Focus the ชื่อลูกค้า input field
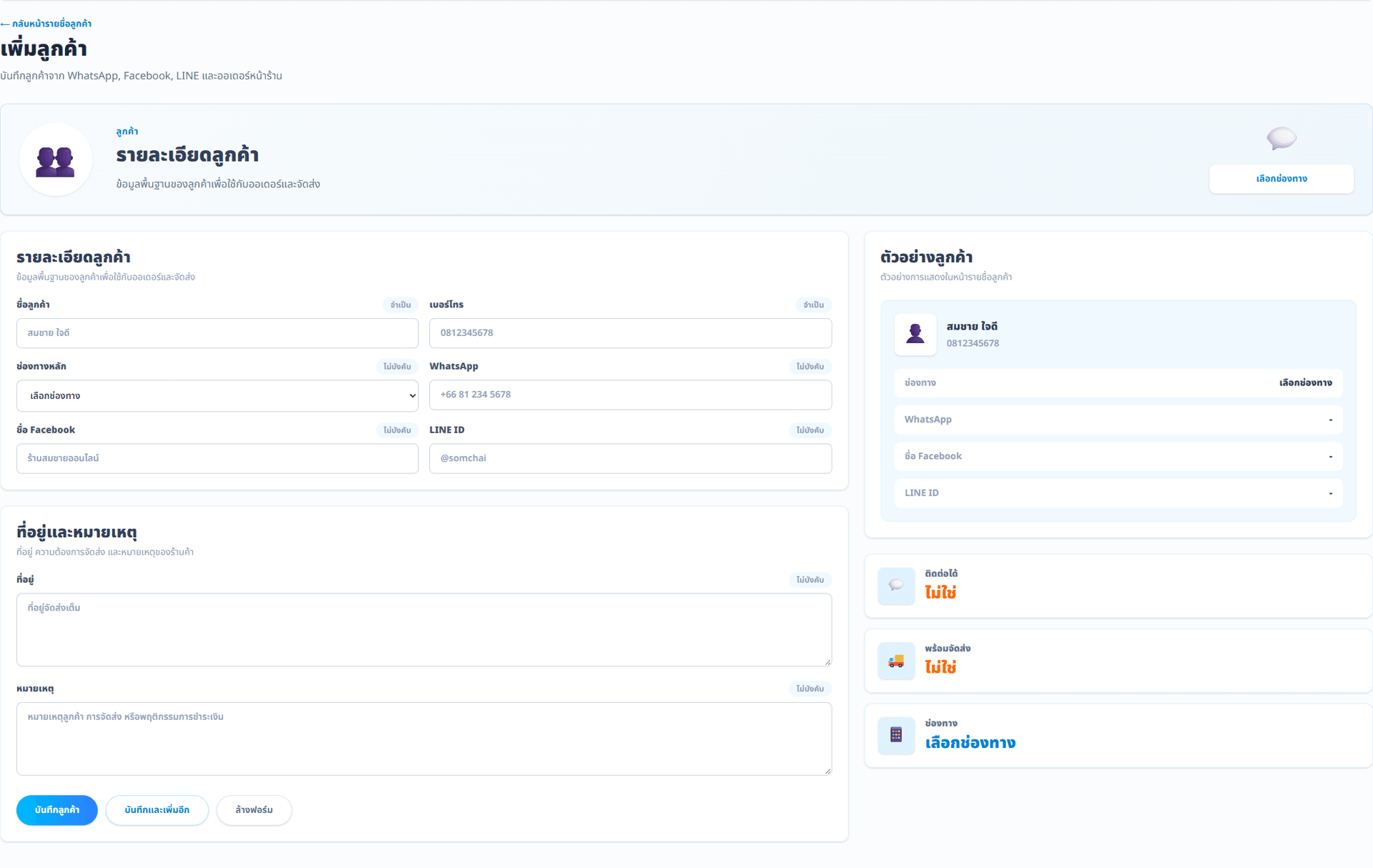1373x868 pixels. (x=217, y=333)
